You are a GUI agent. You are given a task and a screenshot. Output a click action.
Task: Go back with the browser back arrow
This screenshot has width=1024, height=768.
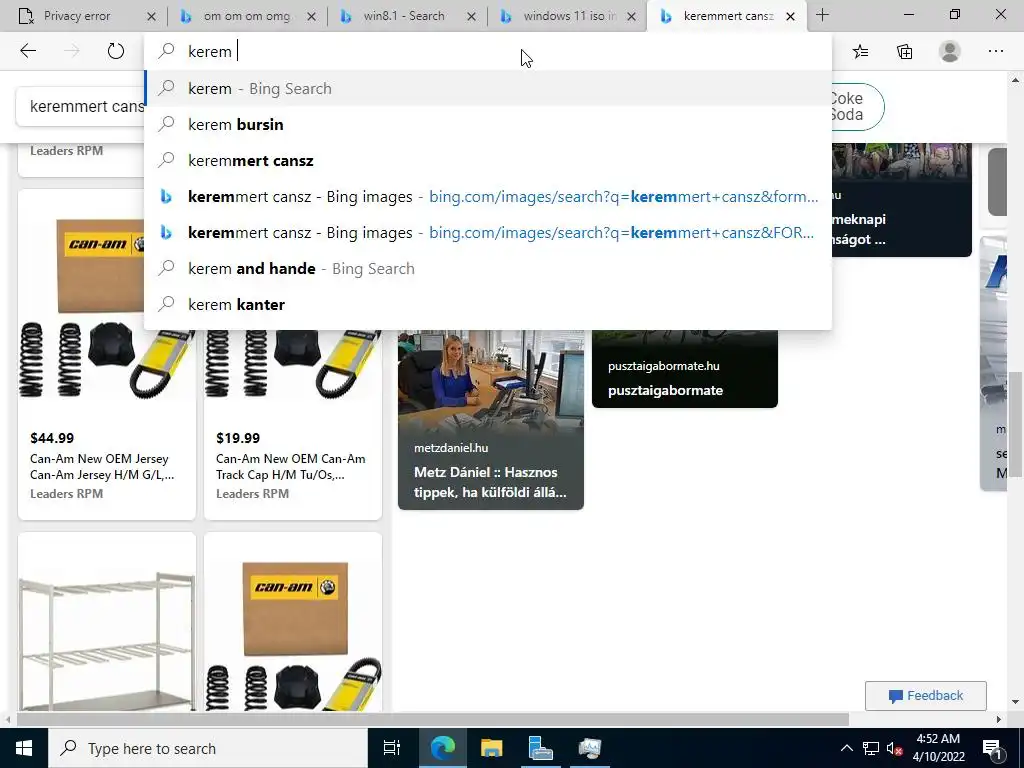[x=28, y=51]
